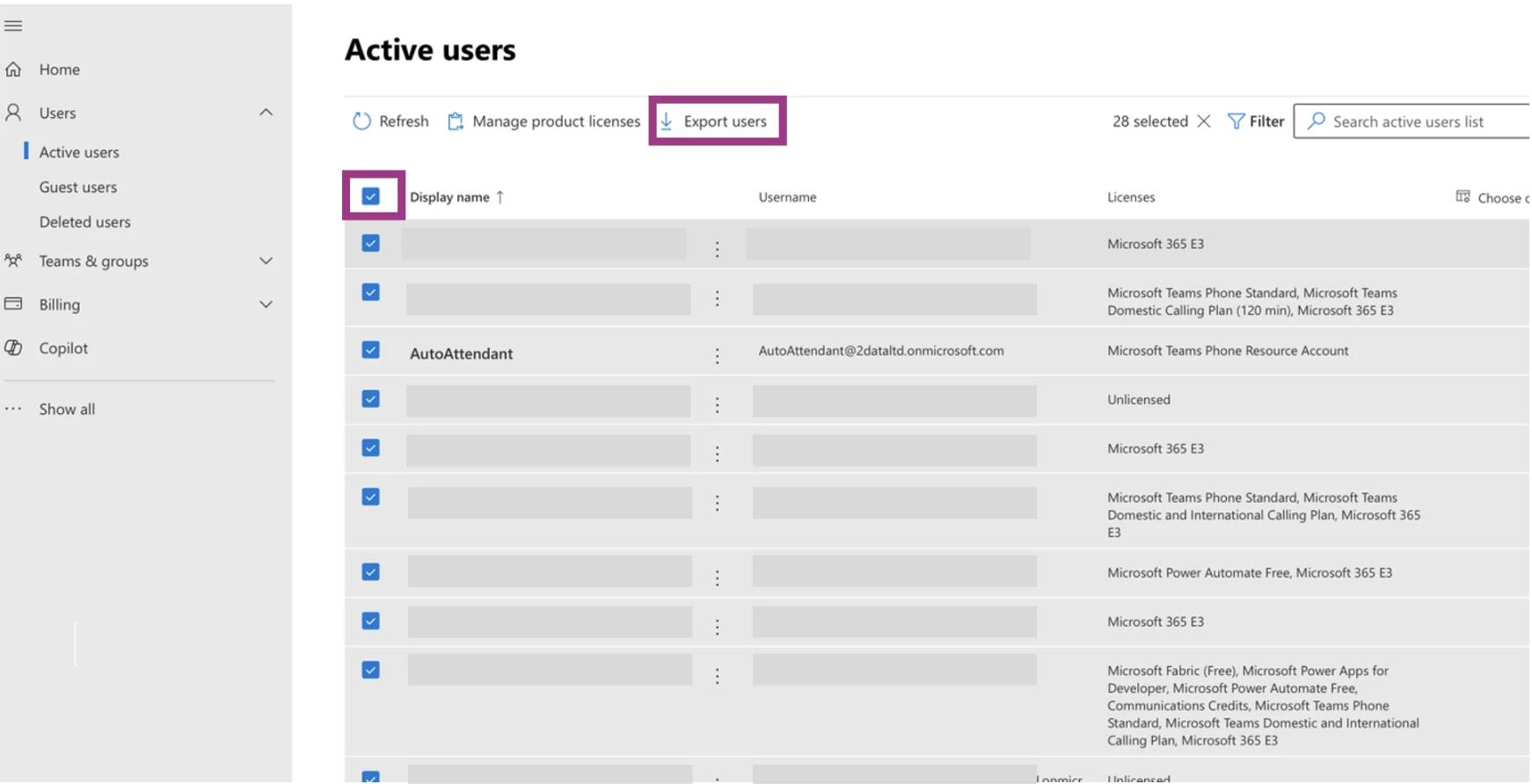Image resolution: width=1532 pixels, height=784 pixels.
Task: Click AutoAttendant@2datatld.onmicrosoft.com username
Action: point(881,351)
